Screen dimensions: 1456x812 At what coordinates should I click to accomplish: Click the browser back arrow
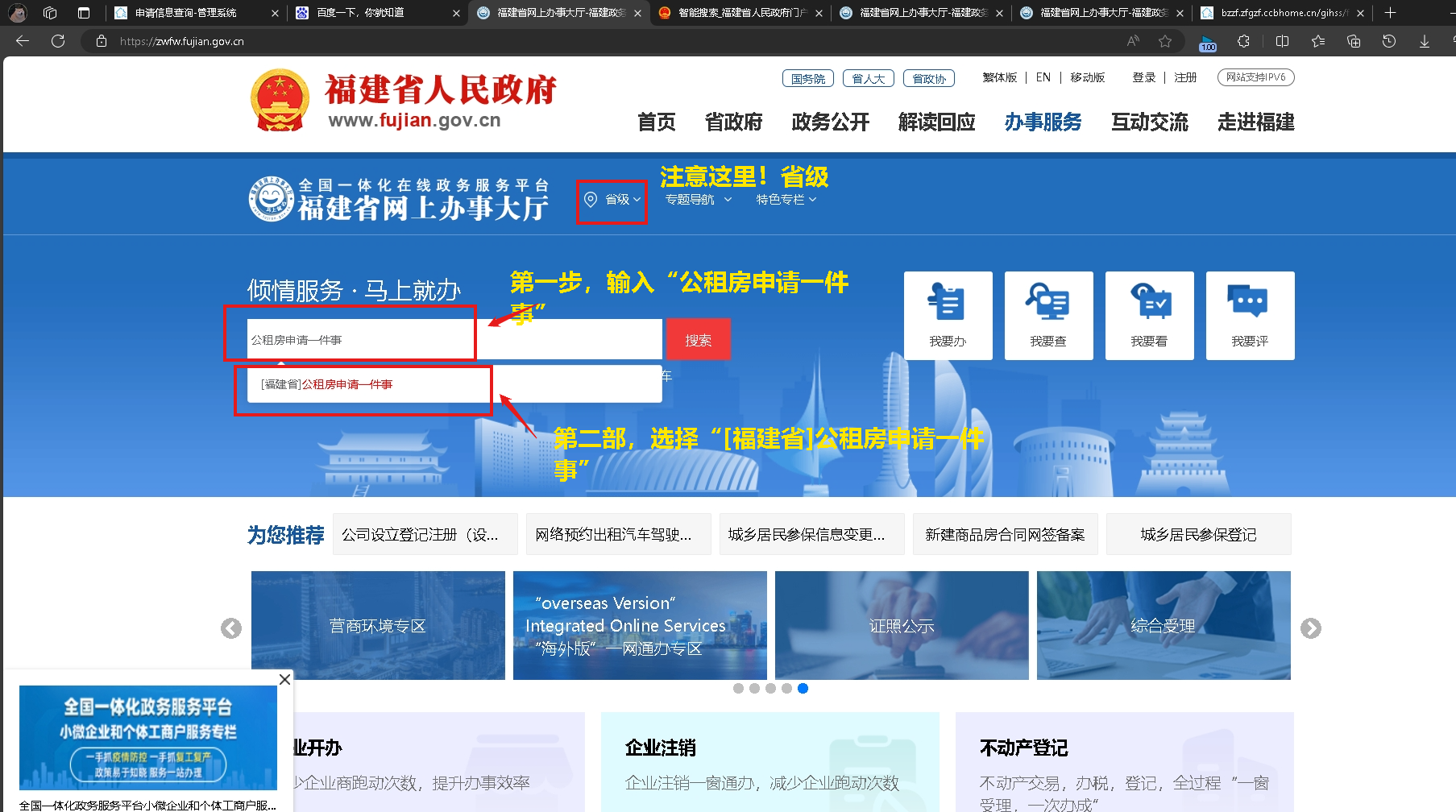22,40
